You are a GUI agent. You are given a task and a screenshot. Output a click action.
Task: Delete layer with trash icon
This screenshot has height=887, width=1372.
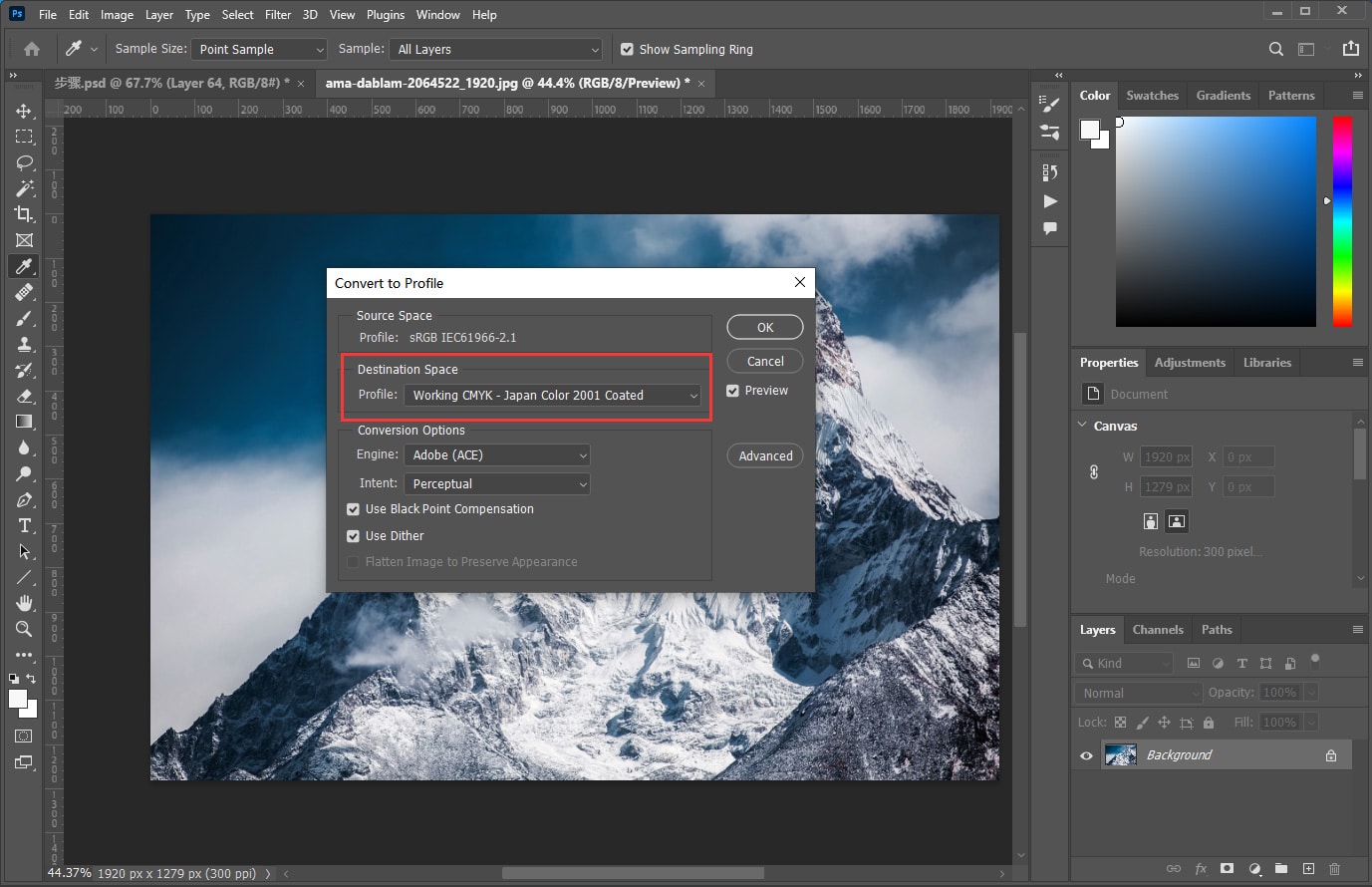click(x=1335, y=869)
